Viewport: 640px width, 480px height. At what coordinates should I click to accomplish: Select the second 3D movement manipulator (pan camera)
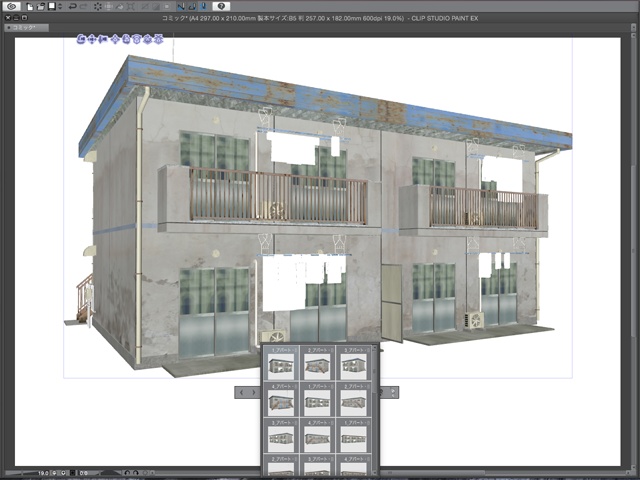point(92,40)
